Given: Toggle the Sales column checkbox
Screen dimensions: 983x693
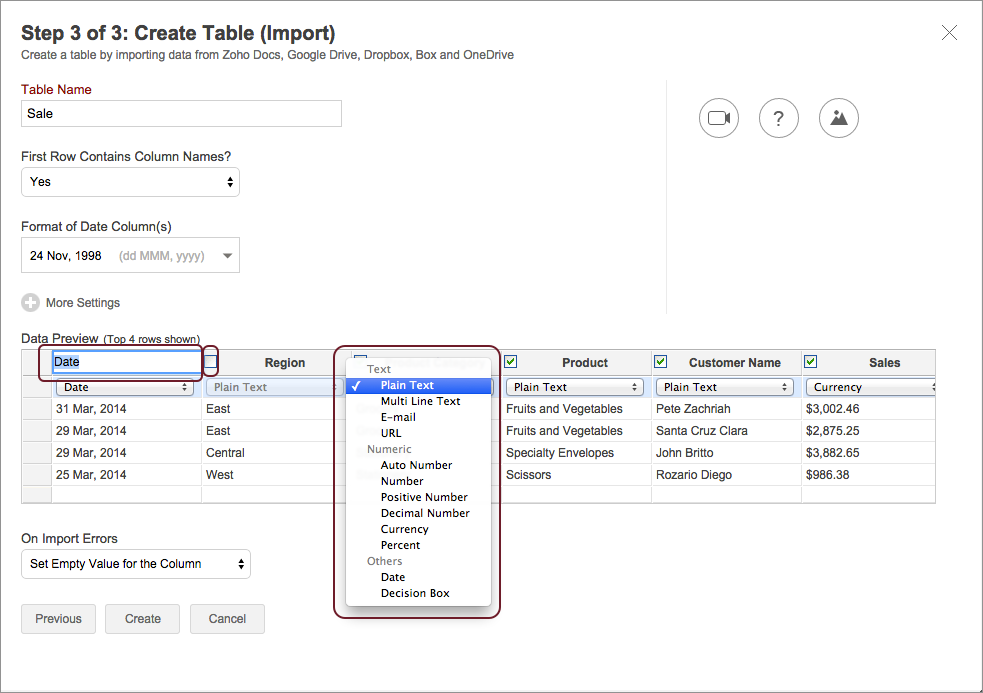Looking at the screenshot, I should tap(811, 362).
